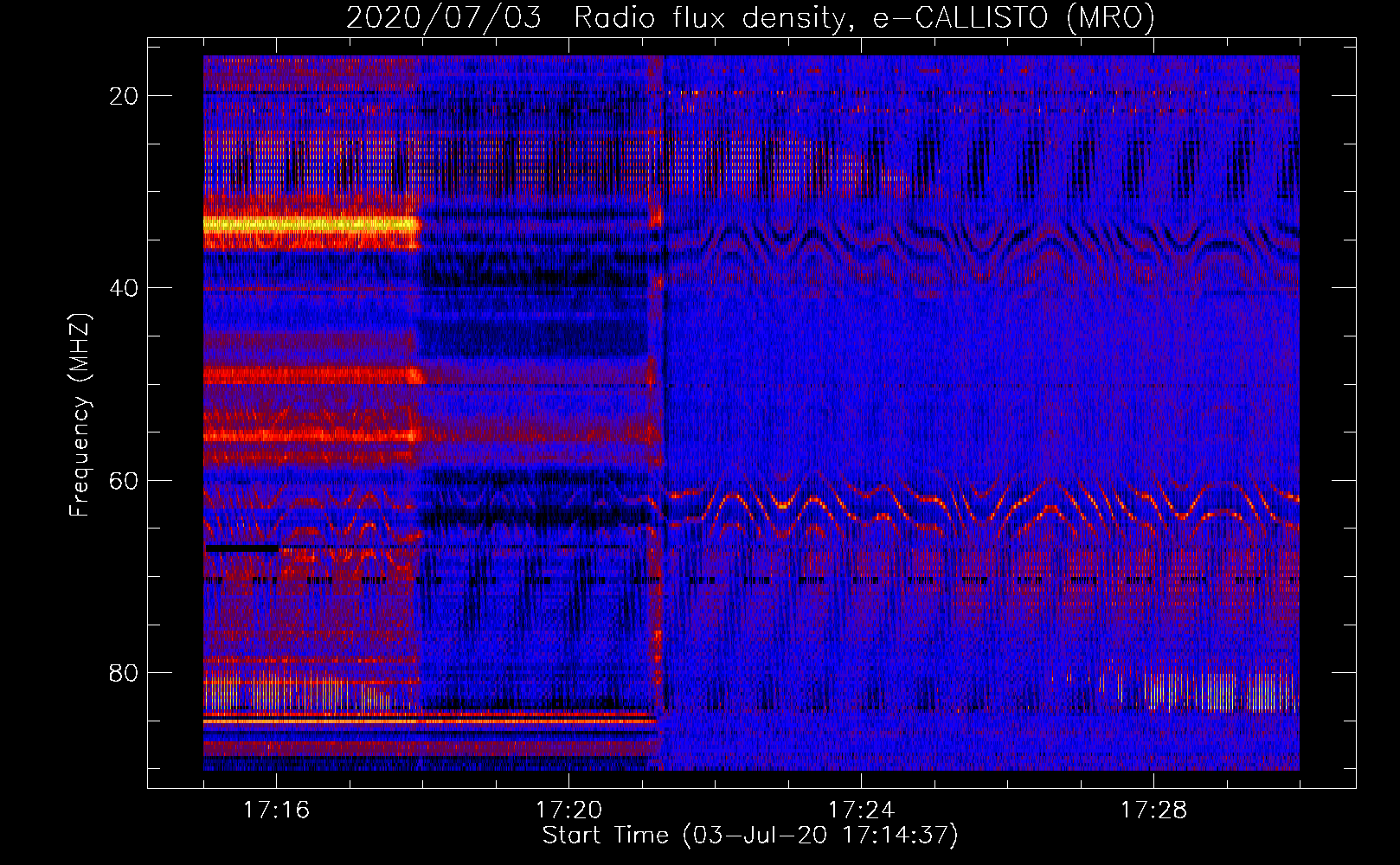Click the 'Frequency (MHZ)' axis label

tap(80, 415)
